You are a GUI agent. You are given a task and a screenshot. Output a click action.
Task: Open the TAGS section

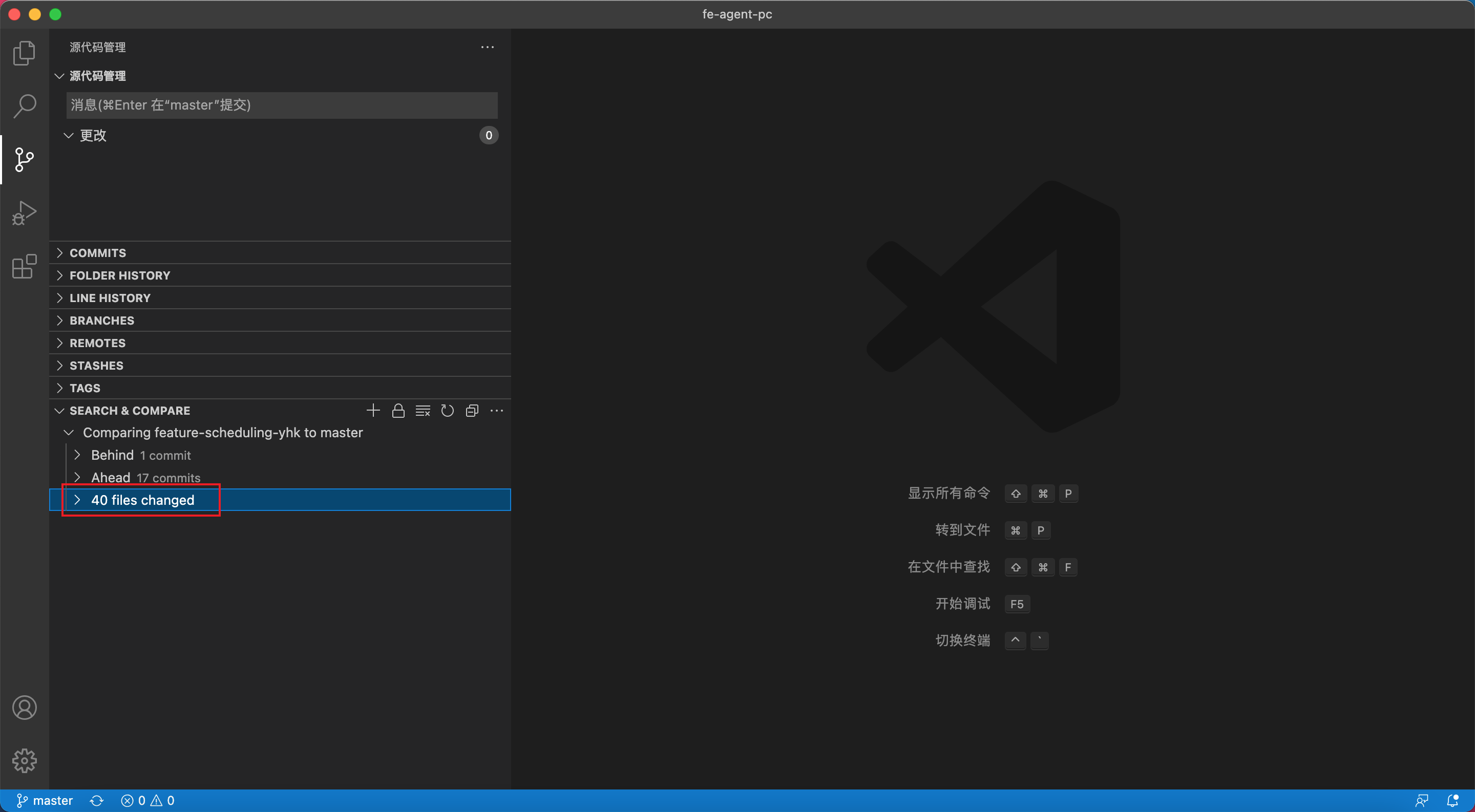(x=85, y=388)
